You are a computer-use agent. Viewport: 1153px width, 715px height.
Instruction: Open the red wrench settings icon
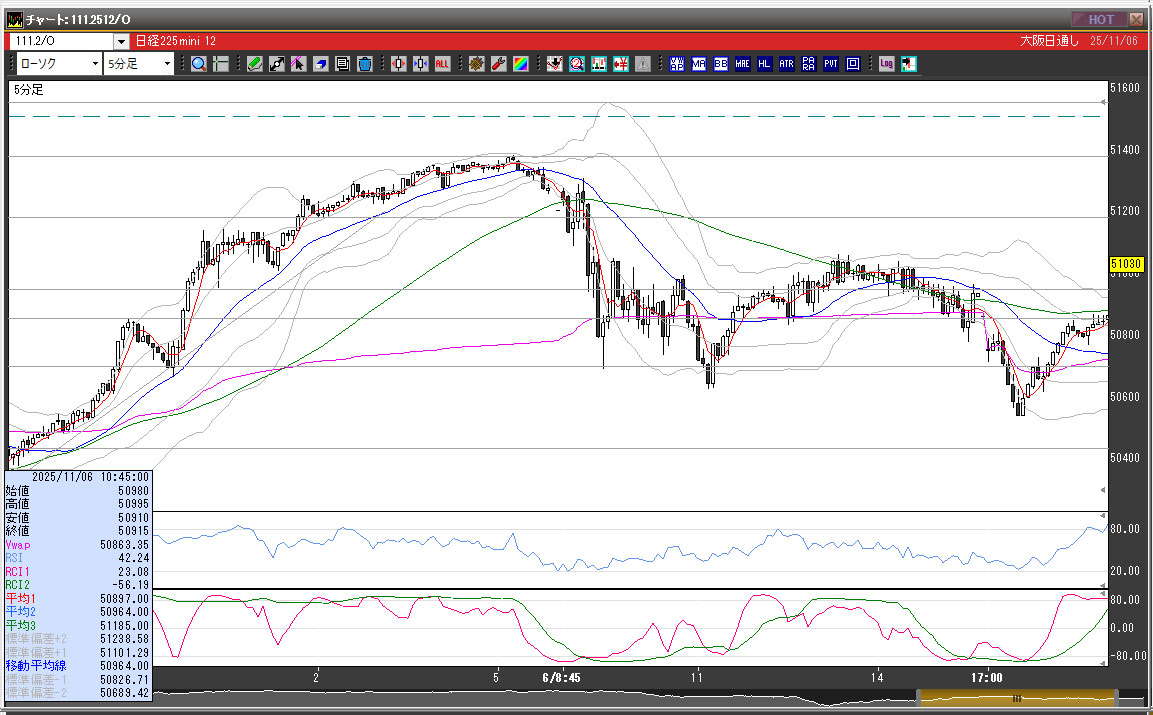click(498, 64)
